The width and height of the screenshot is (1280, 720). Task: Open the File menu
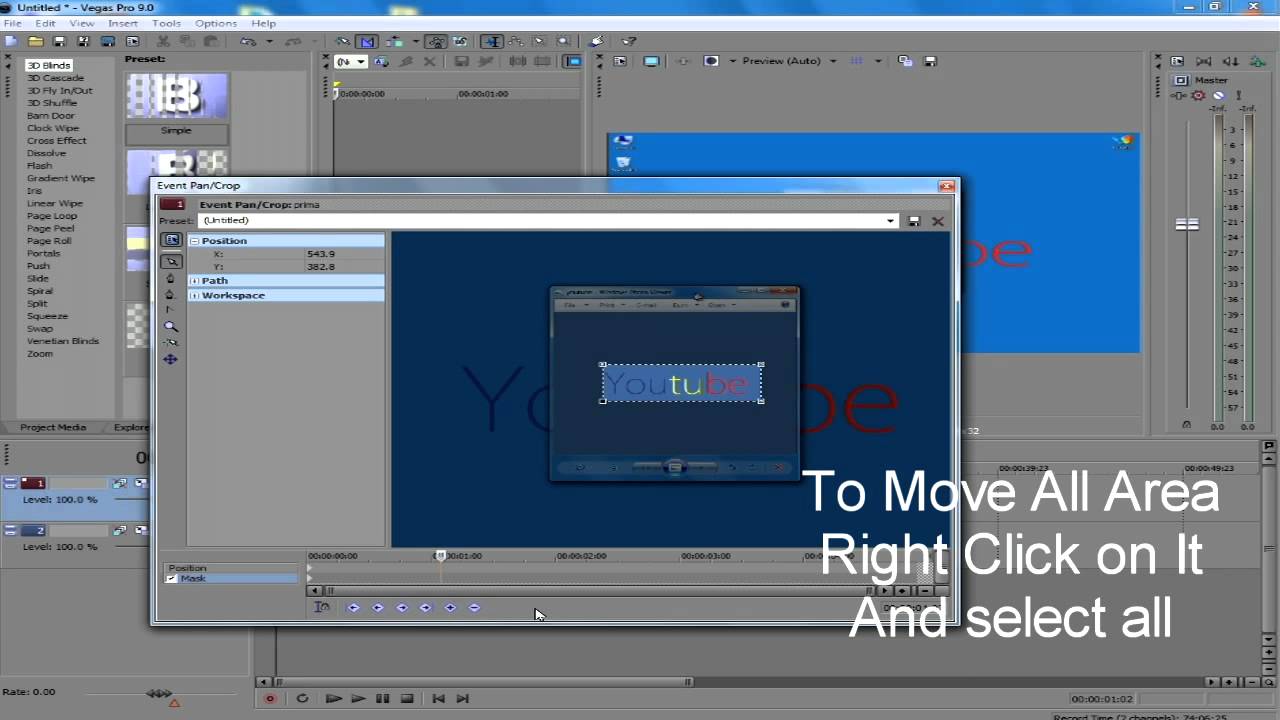(x=12, y=23)
